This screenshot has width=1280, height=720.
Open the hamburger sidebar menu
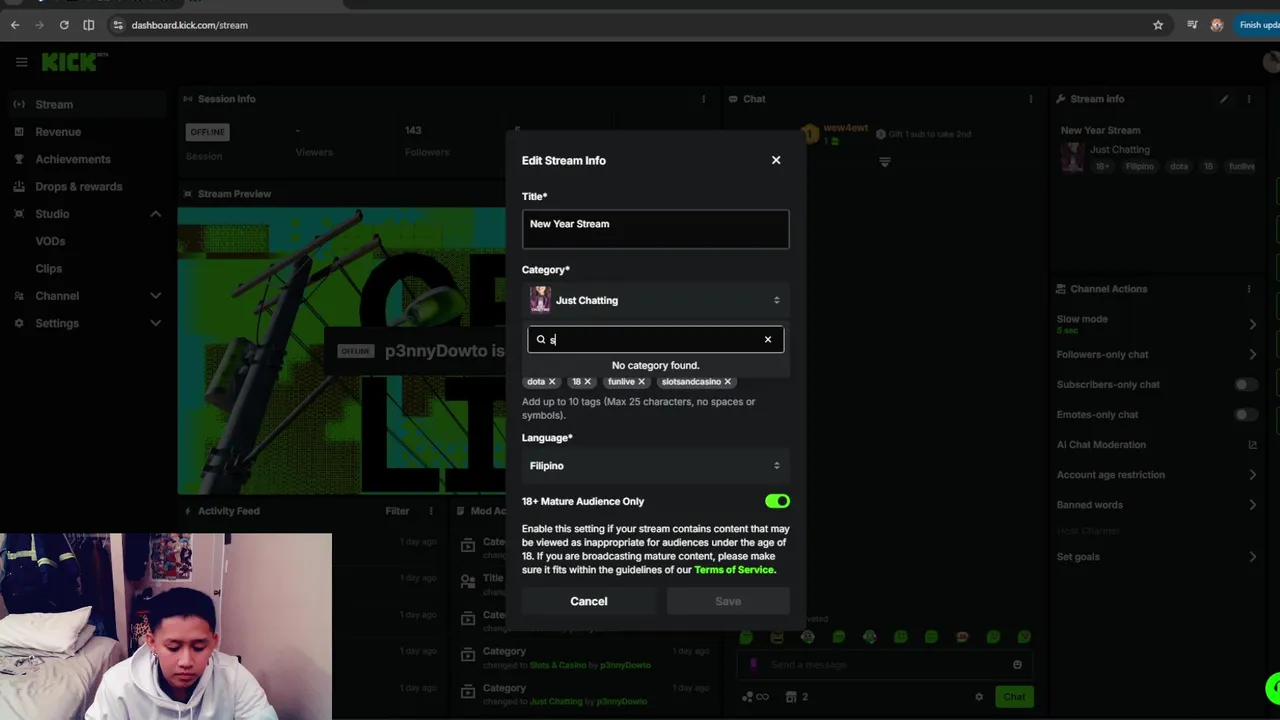tap(21, 62)
